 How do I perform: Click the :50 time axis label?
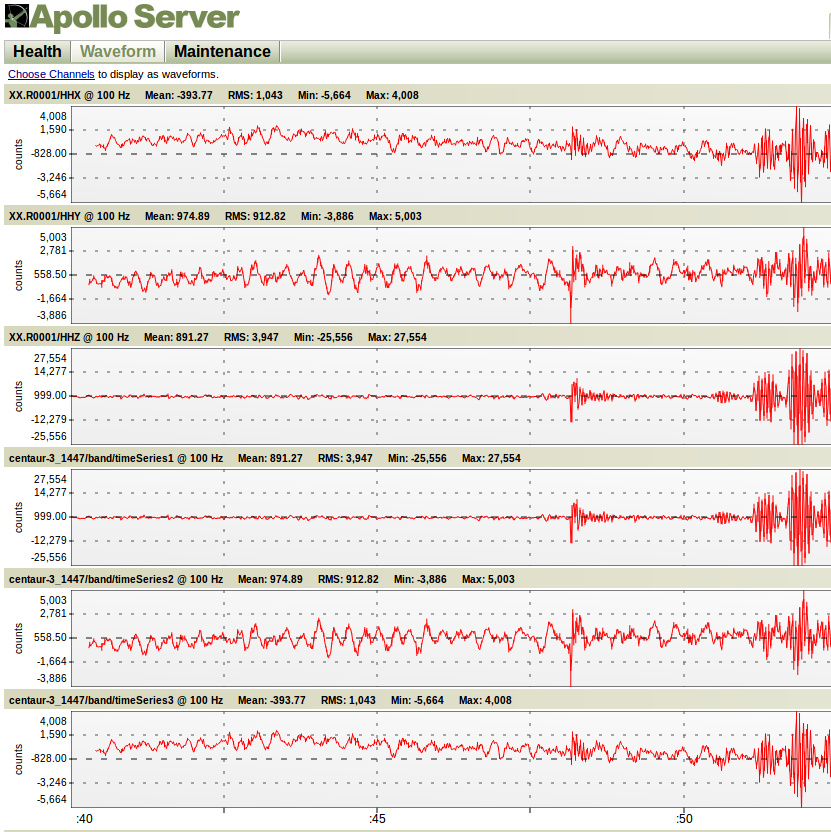pyautogui.click(x=683, y=819)
